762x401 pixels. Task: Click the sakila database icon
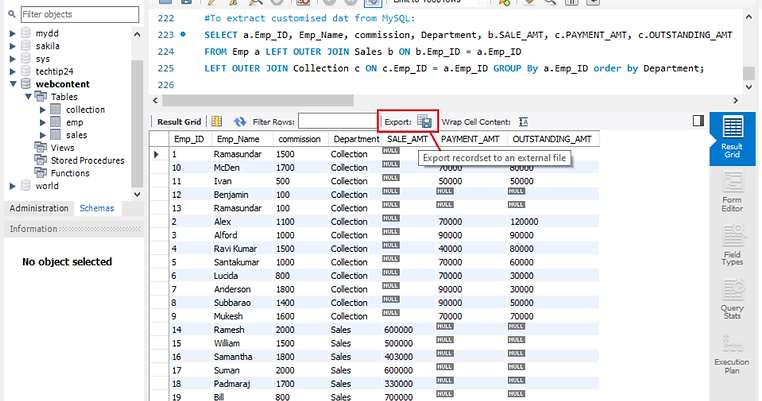point(26,46)
